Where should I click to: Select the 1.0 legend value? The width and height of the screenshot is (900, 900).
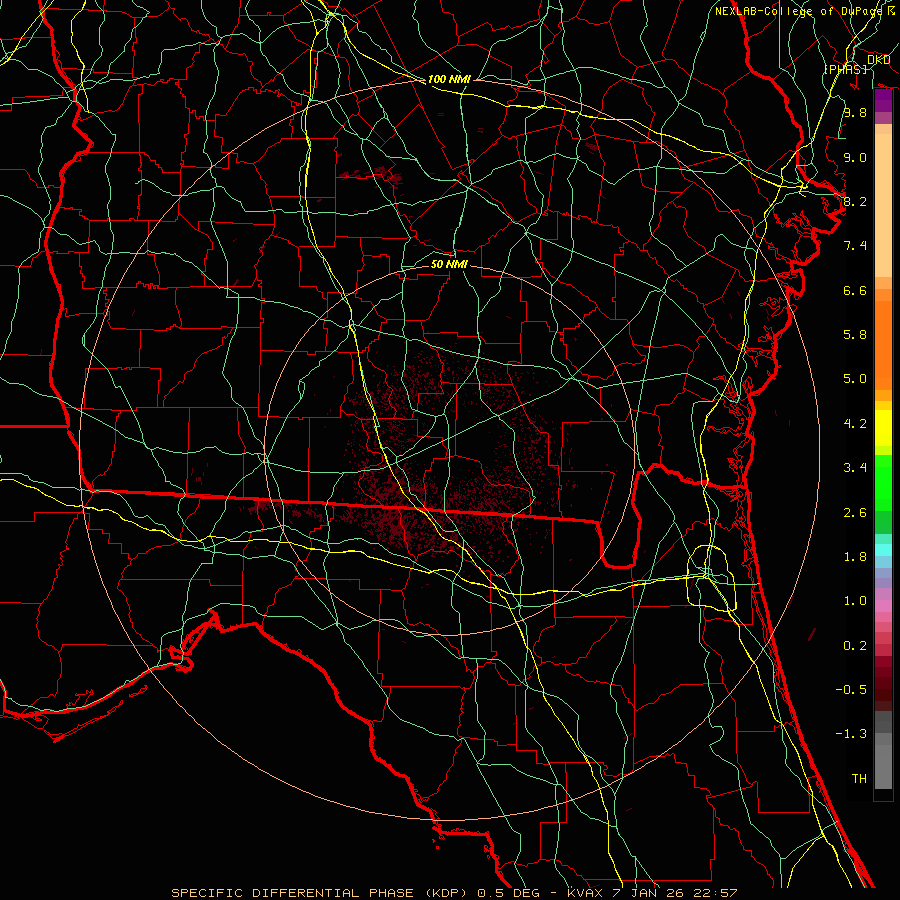click(855, 601)
